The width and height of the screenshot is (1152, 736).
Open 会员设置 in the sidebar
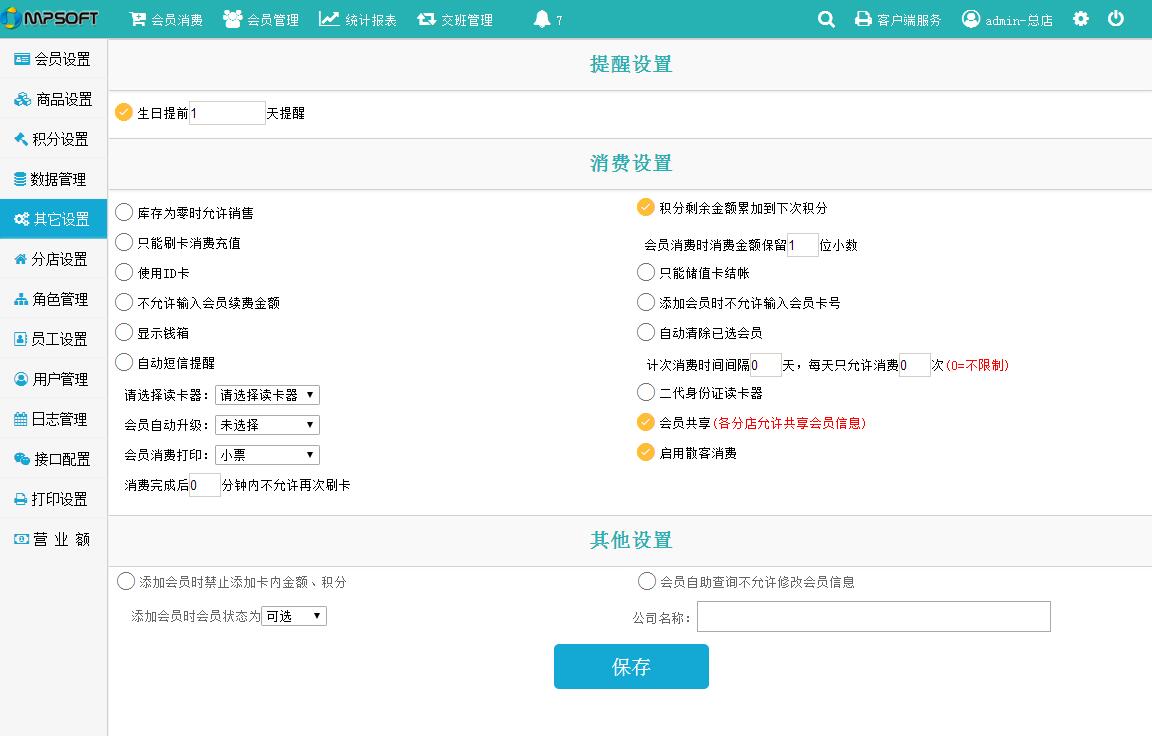(54, 59)
